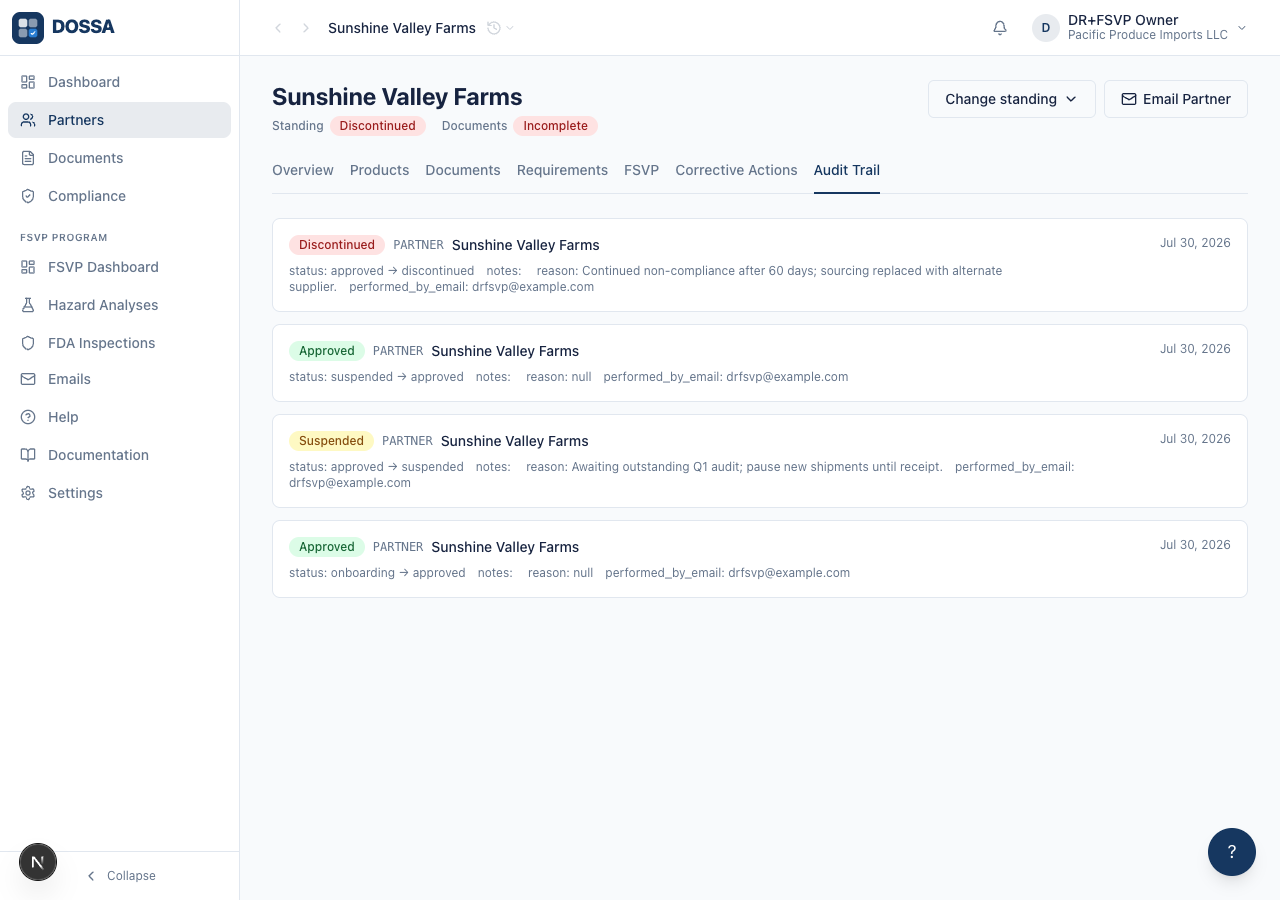Switch to the Requirements tab
Screen dimensions: 1280x900
(x=562, y=170)
